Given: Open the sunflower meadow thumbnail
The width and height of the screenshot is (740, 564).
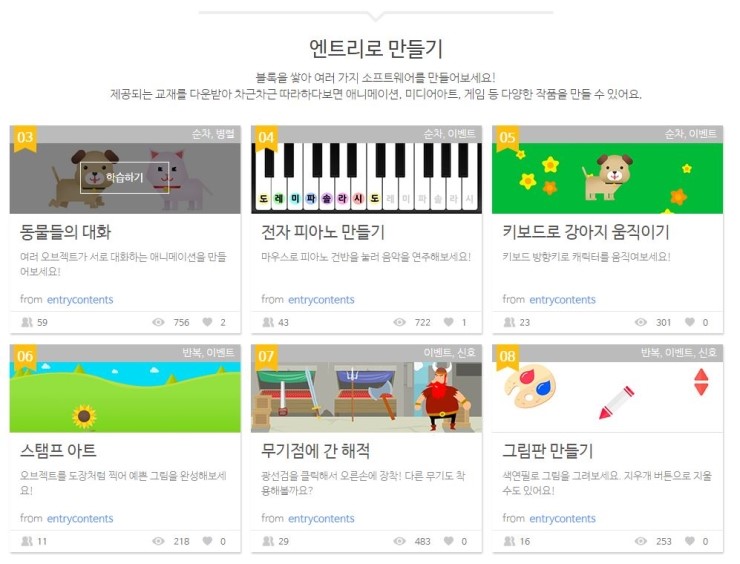Looking at the screenshot, I should tap(125, 397).
